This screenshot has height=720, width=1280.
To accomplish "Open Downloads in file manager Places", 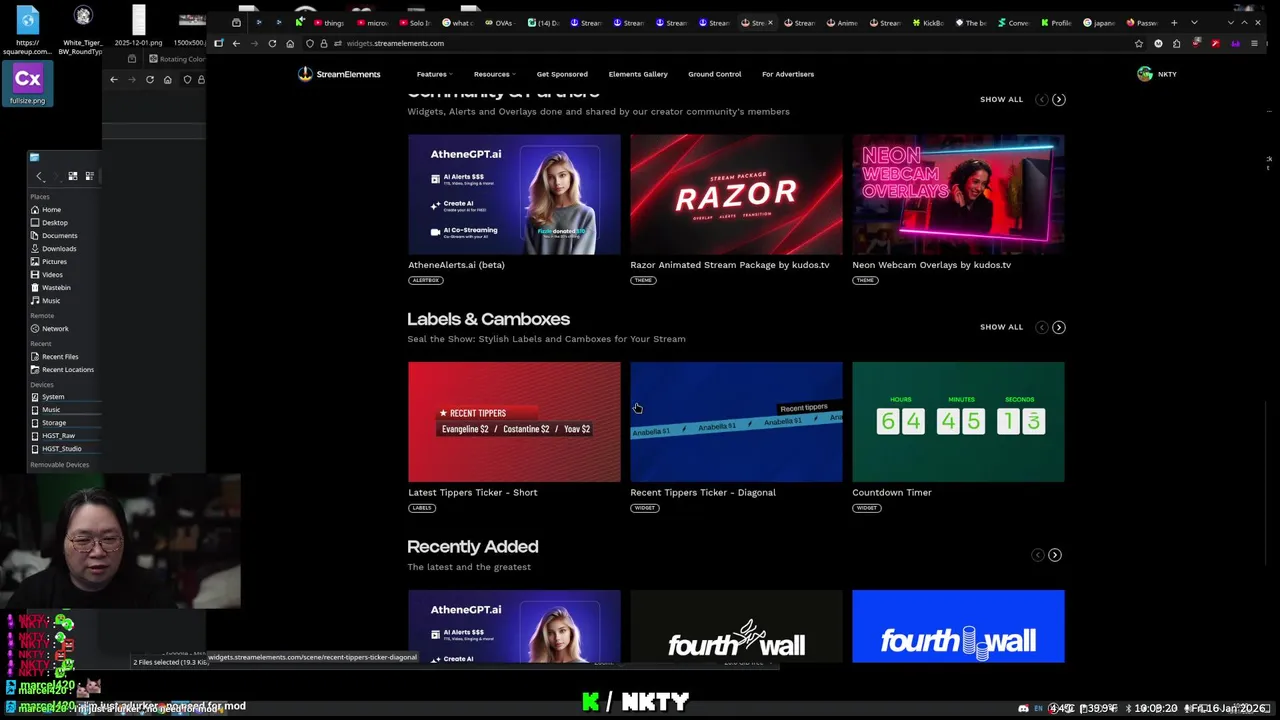I will (x=59, y=248).
